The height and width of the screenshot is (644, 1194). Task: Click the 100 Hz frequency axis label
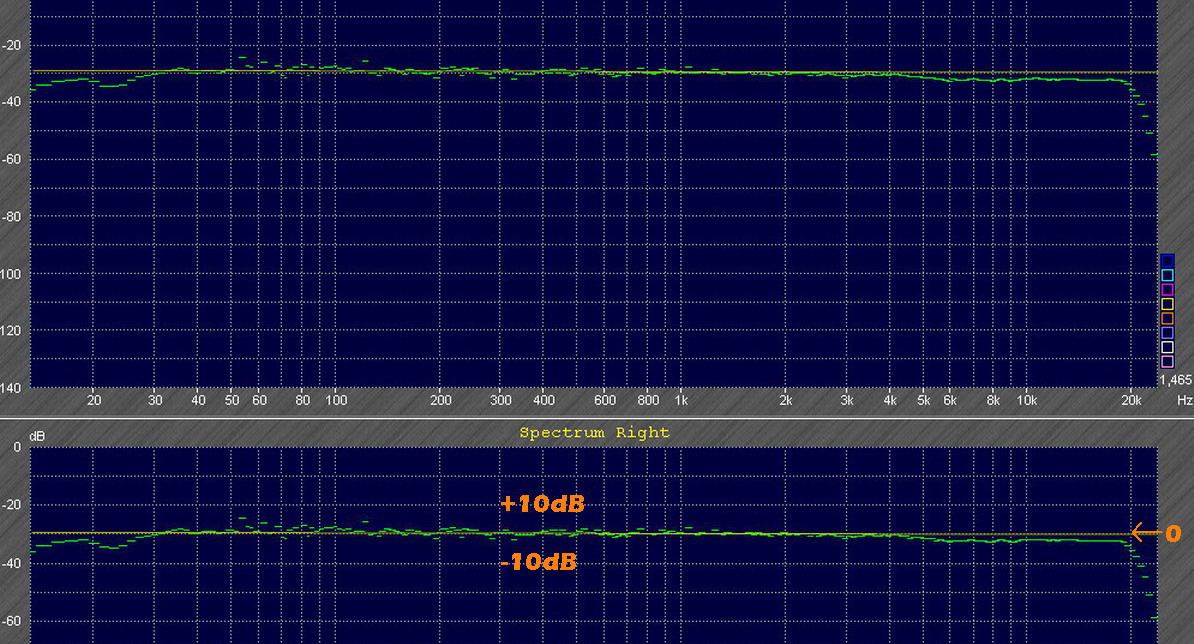336,401
